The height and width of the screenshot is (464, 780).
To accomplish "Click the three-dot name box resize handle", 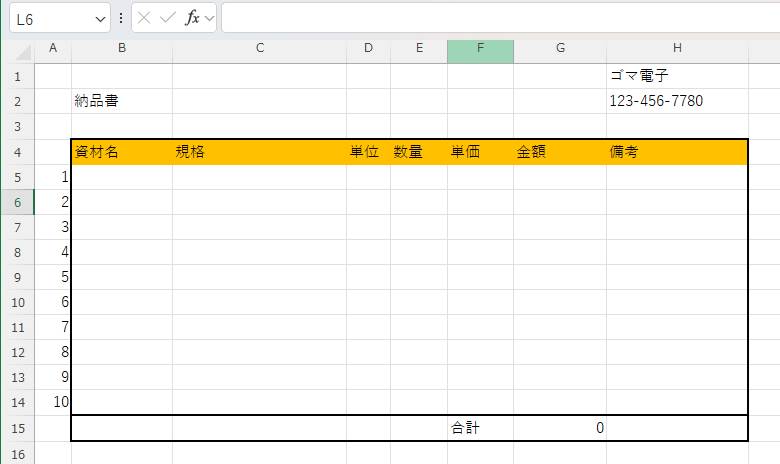I will pos(121,18).
